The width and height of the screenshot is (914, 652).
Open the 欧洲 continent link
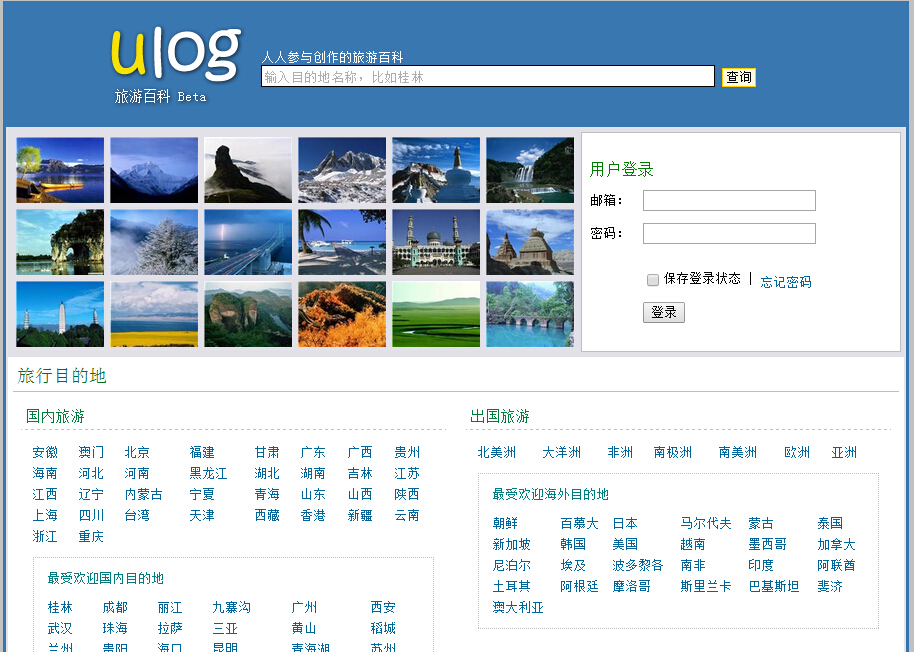click(796, 451)
